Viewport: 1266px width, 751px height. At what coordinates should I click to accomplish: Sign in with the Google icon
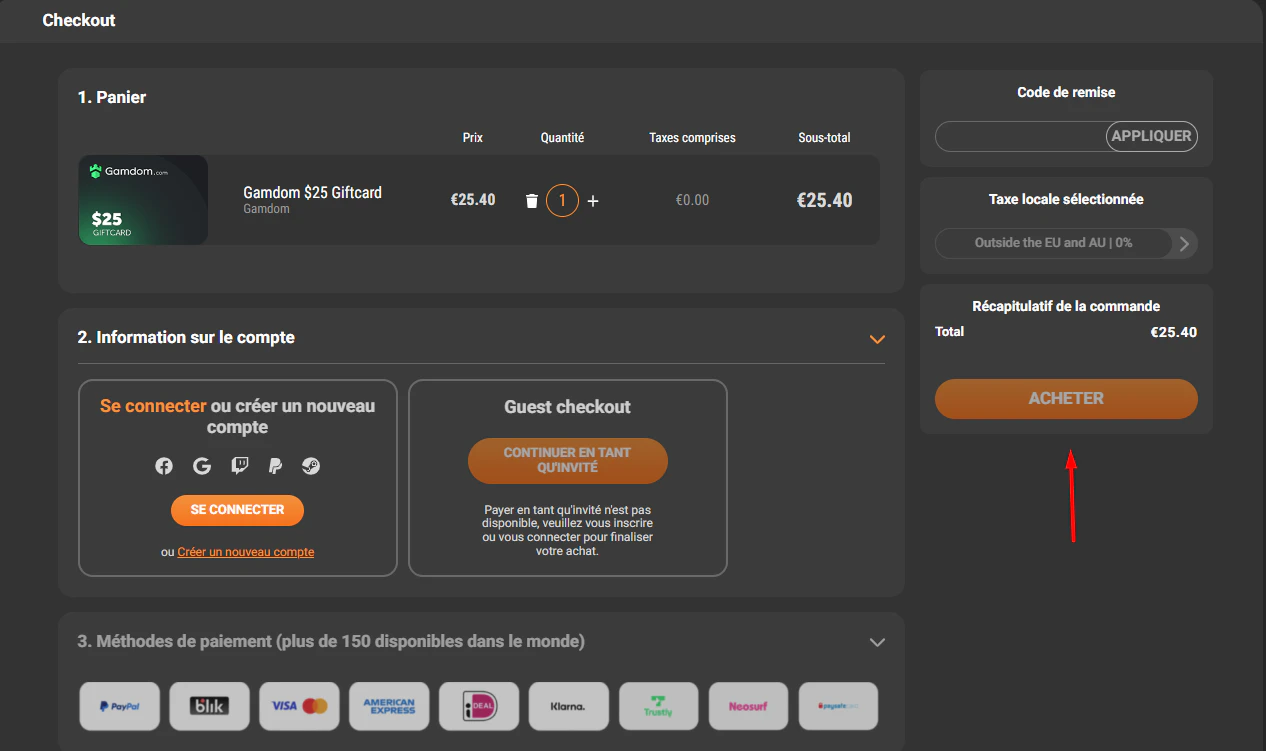pyautogui.click(x=202, y=466)
